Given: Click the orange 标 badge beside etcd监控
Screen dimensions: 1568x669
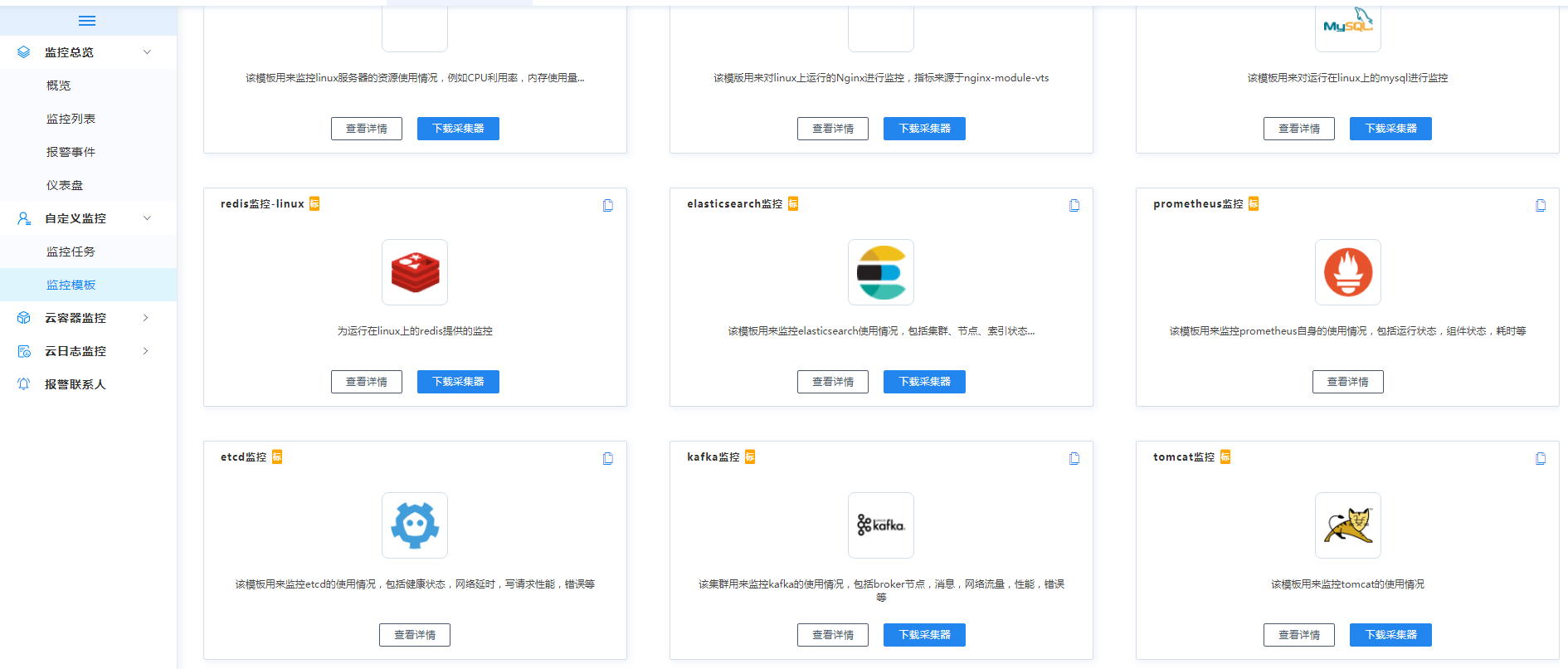Looking at the screenshot, I should point(277,457).
